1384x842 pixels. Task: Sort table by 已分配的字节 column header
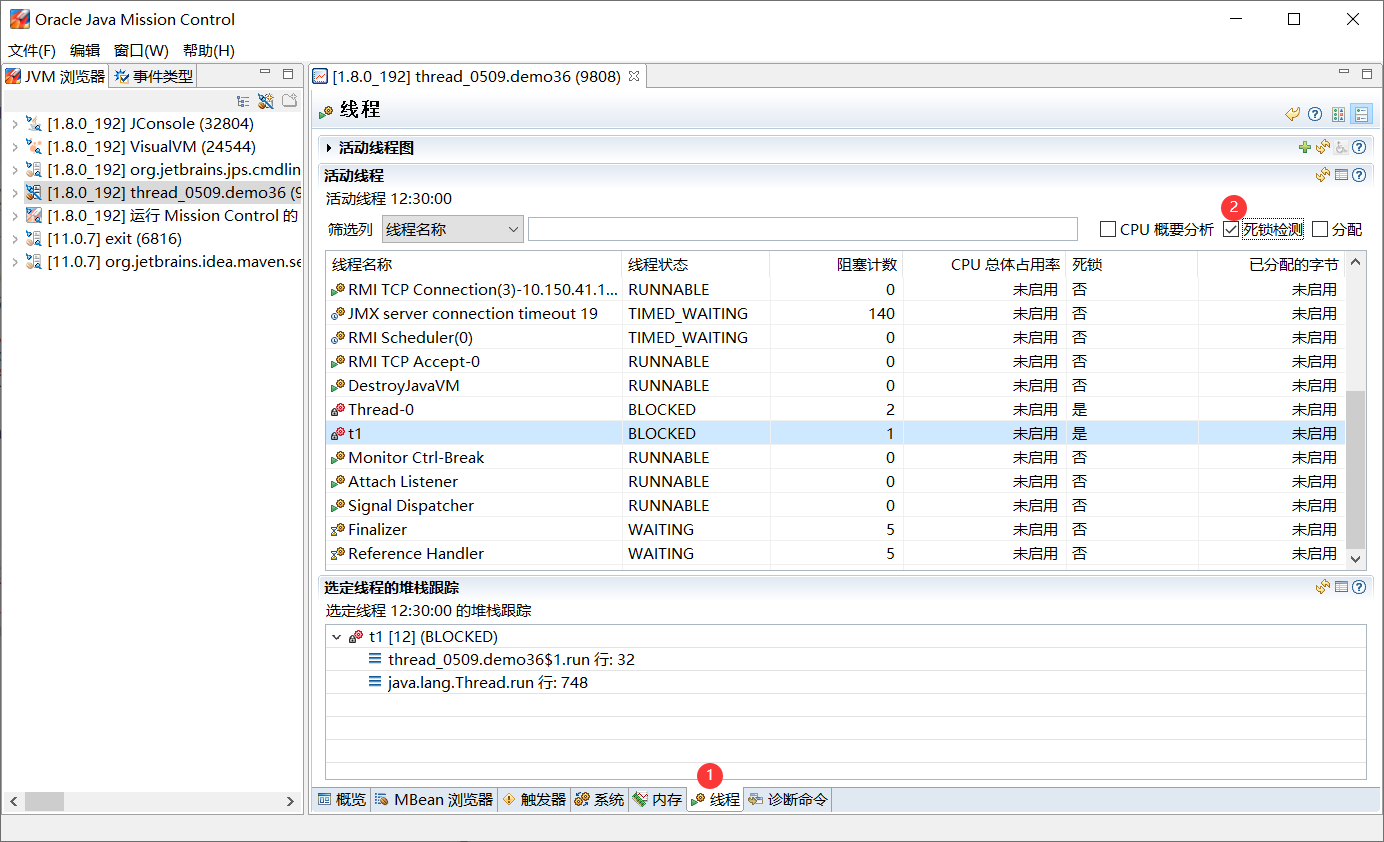click(1271, 264)
